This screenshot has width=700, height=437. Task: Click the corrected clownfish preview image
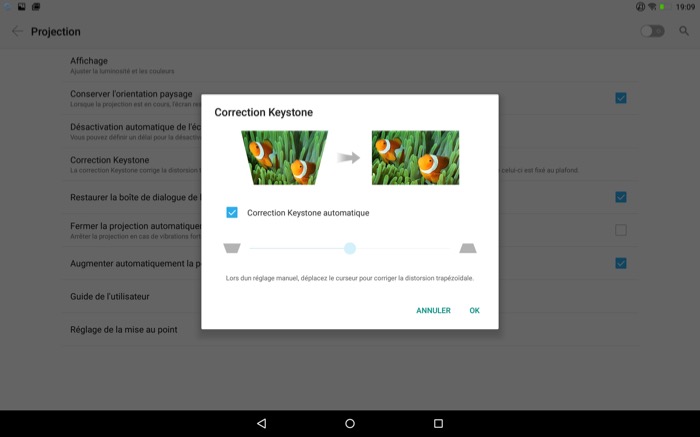(415, 158)
